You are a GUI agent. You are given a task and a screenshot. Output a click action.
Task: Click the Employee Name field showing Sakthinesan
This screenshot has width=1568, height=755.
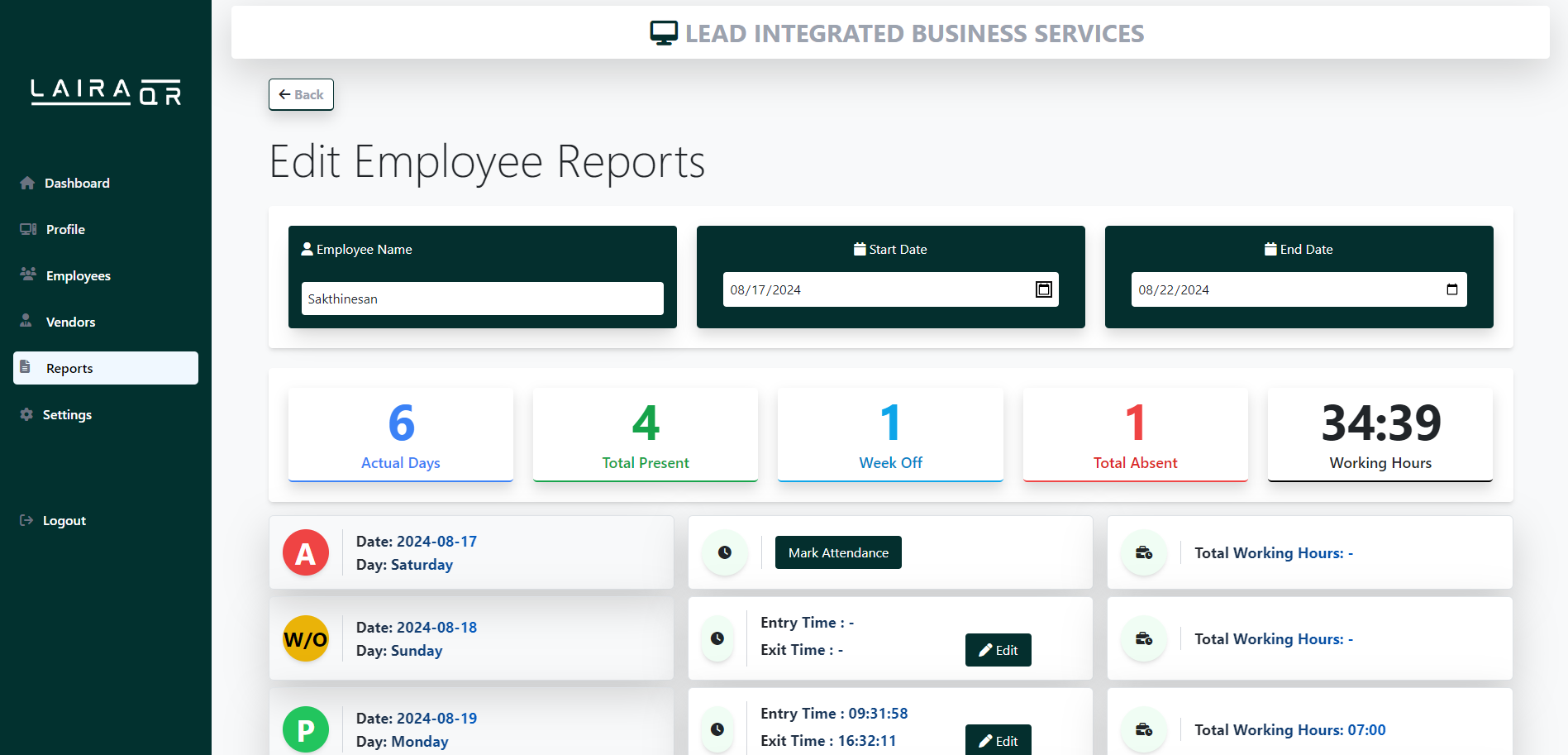click(482, 299)
